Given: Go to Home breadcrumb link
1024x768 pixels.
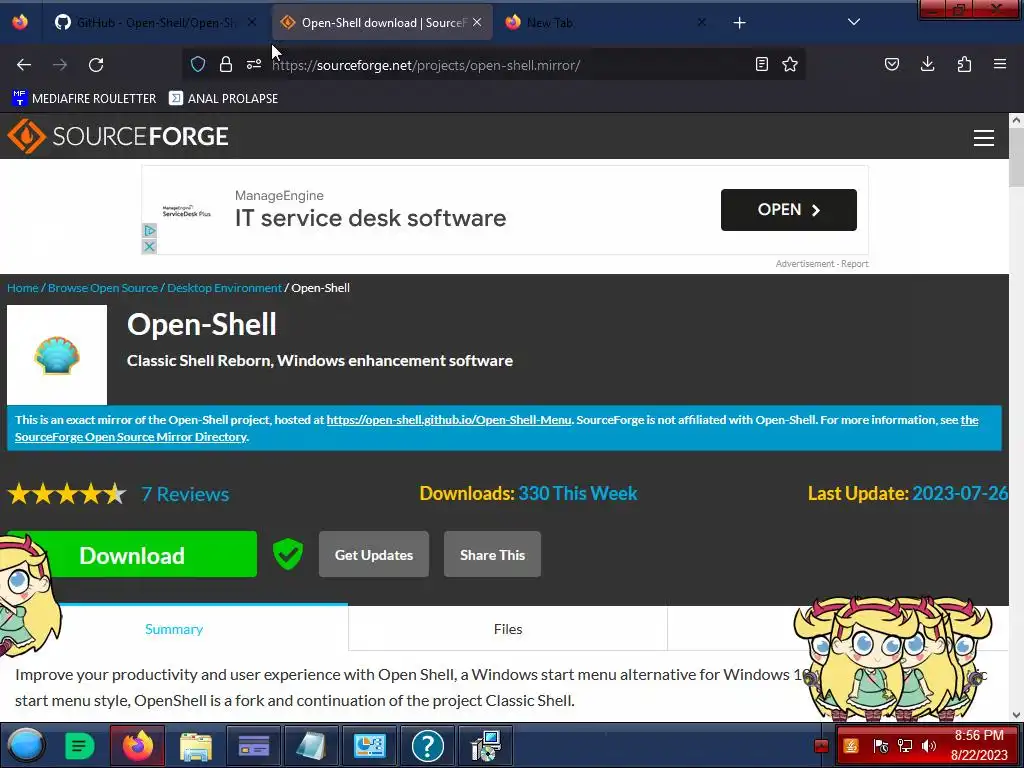Looking at the screenshot, I should (23, 288).
